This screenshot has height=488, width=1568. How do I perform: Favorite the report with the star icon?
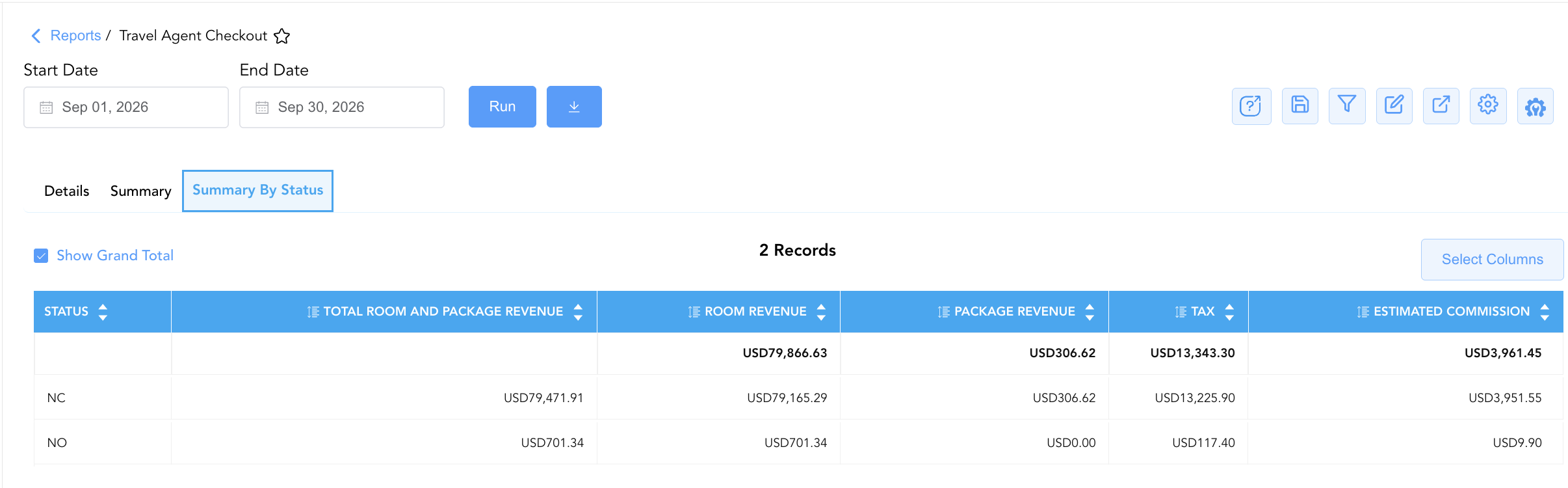[x=281, y=36]
